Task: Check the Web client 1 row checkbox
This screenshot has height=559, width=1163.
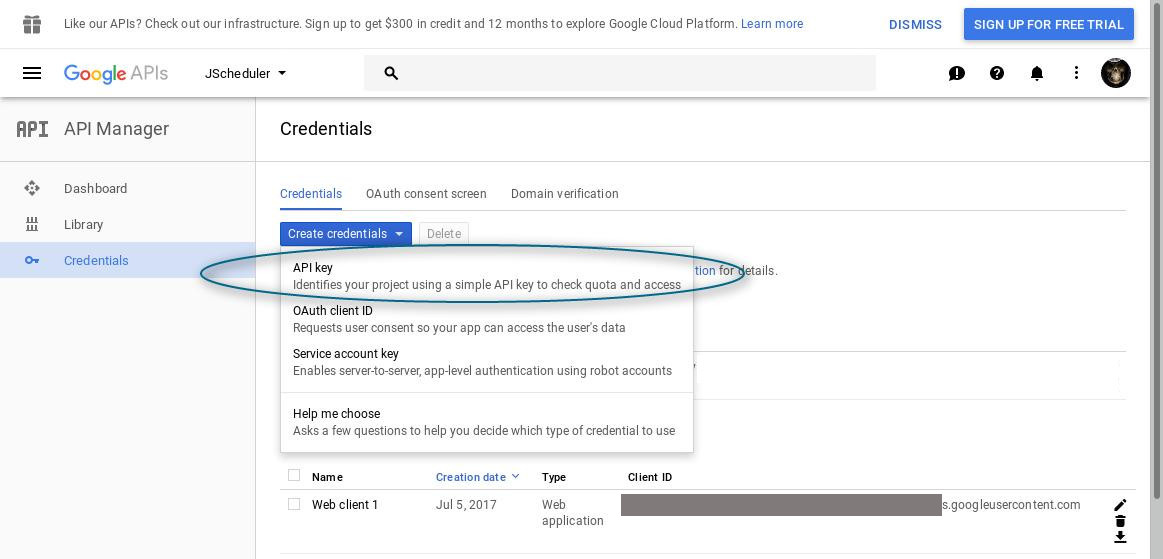Action: (294, 504)
